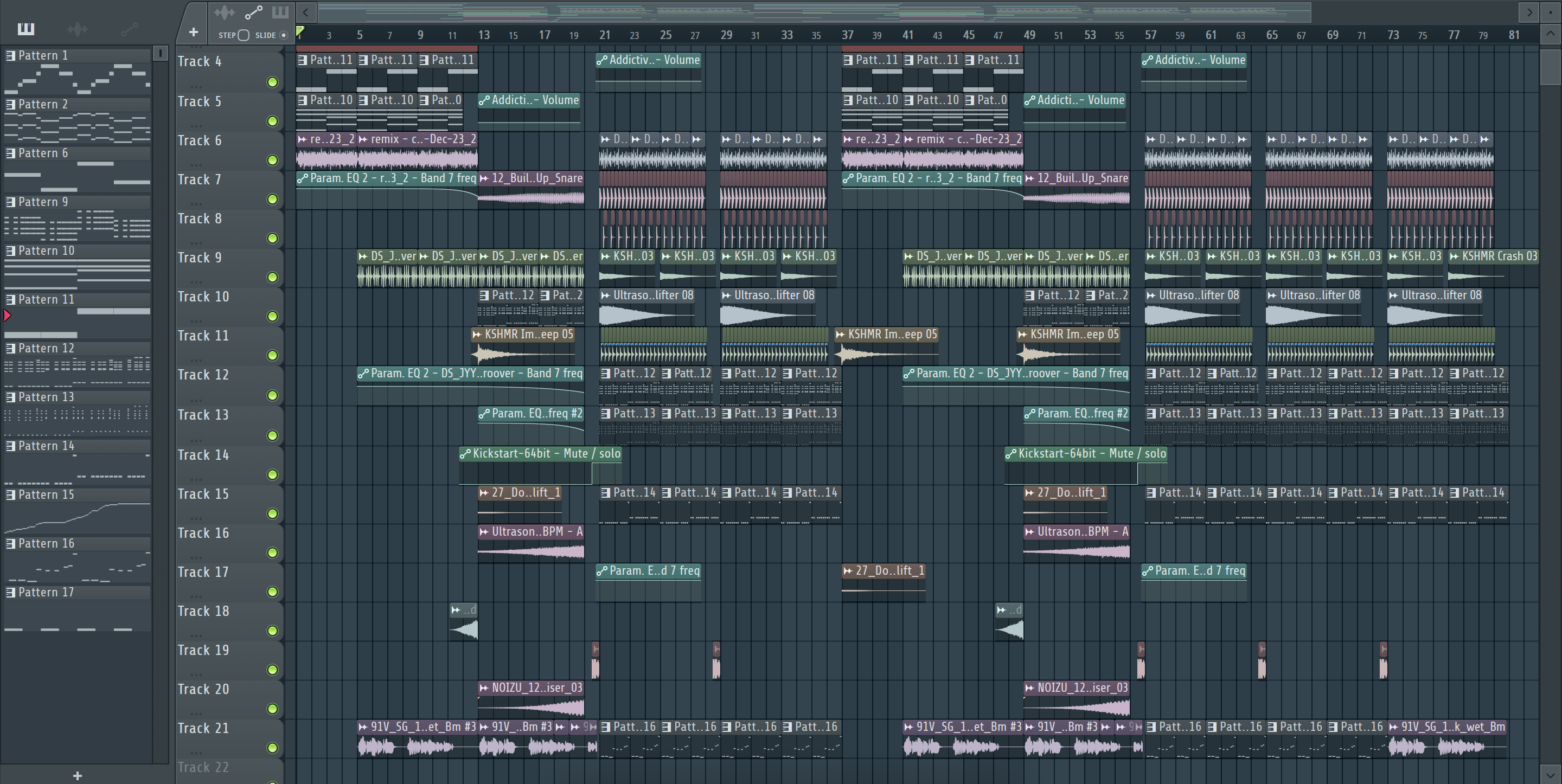This screenshot has width=1562, height=784.
Task: Click the Param. EQ..freq #2 clip icon on Track 13
Action: point(484,414)
